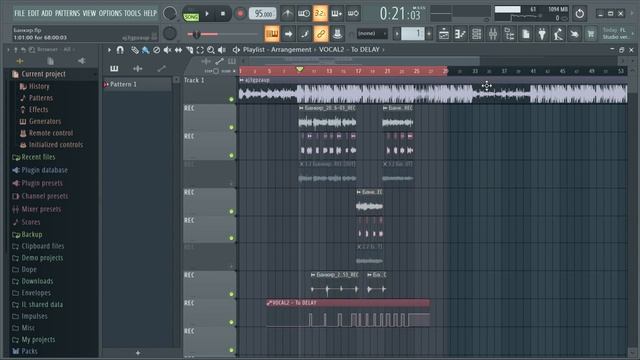Click the stamp icon in recording panel
This screenshot has width=640, height=360.
tap(337, 34)
